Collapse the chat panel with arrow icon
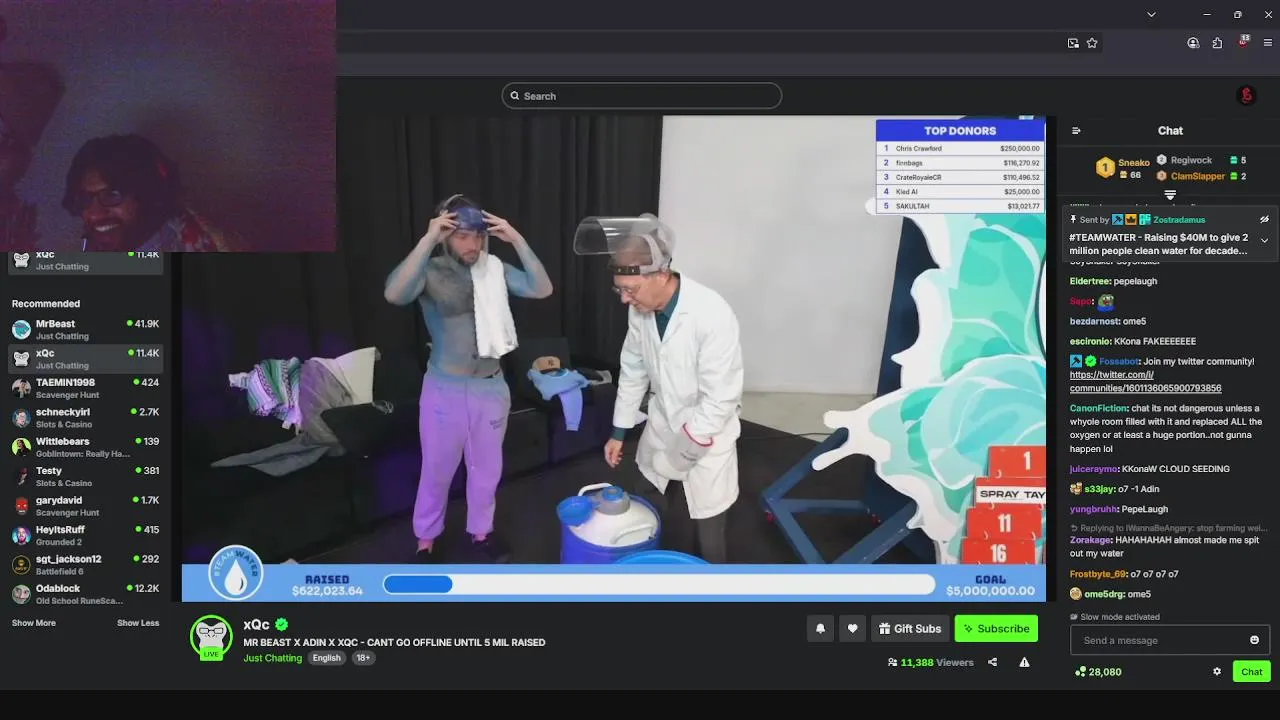Viewport: 1280px width, 720px height. (x=1076, y=131)
